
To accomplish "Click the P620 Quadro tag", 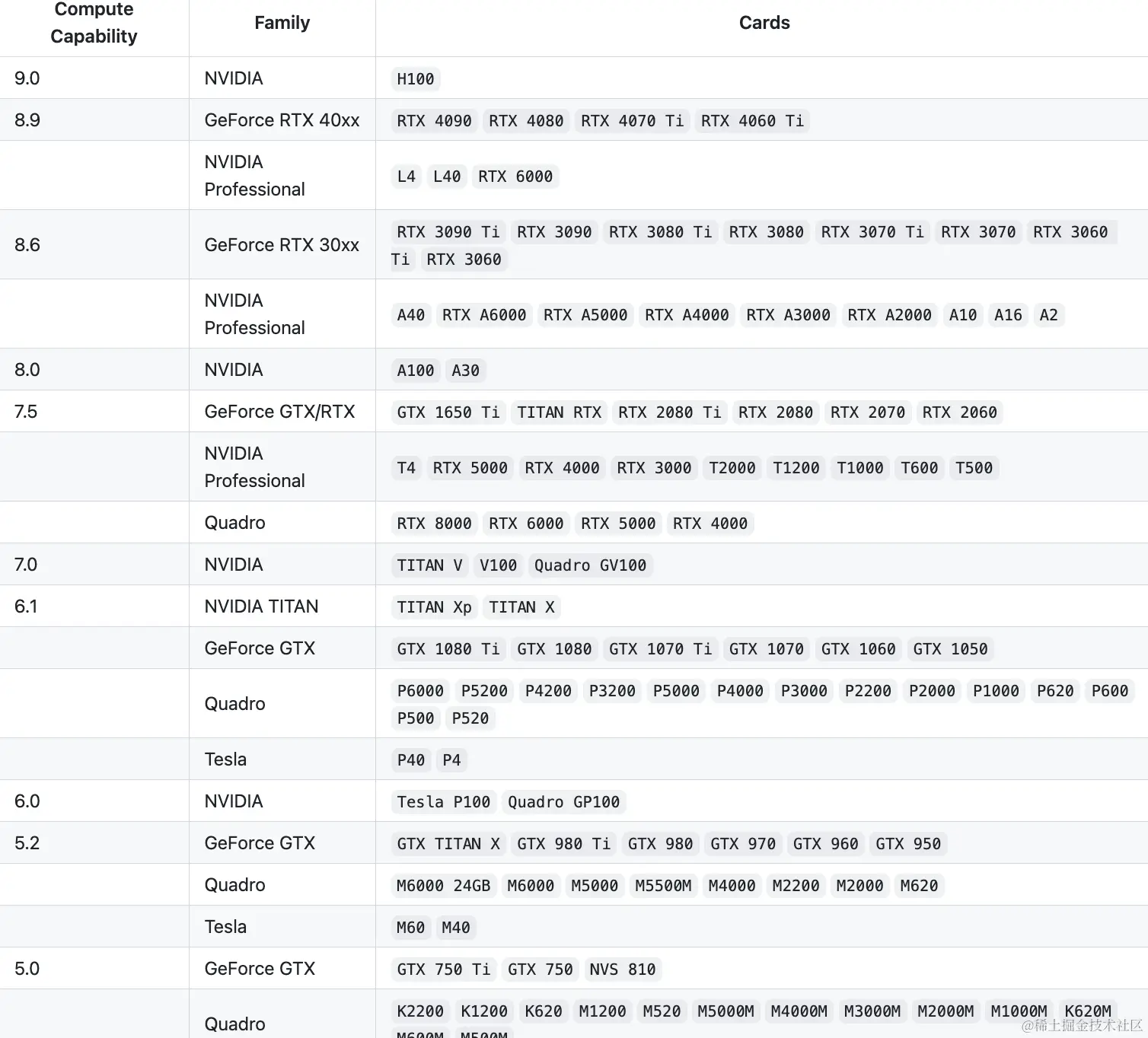I will [x=1055, y=691].
